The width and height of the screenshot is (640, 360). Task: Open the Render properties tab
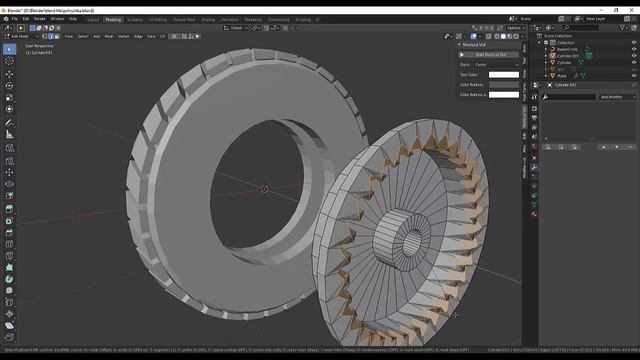[x=534, y=109]
